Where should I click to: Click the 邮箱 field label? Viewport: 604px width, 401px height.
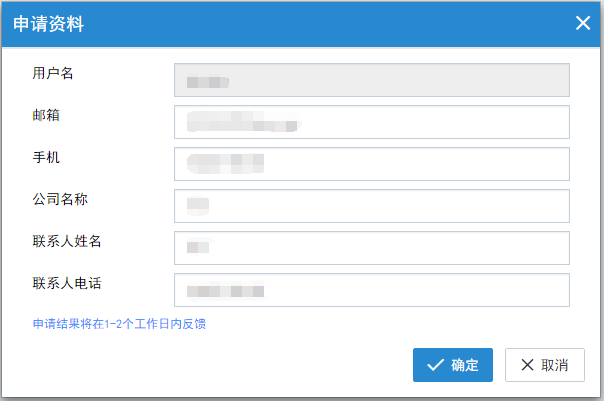[x=46, y=115]
